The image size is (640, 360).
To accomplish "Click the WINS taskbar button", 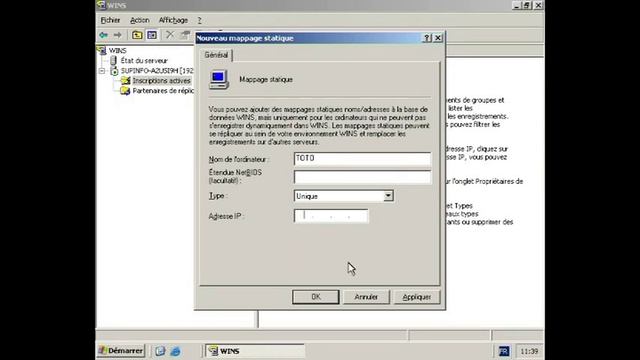I will tap(255, 351).
